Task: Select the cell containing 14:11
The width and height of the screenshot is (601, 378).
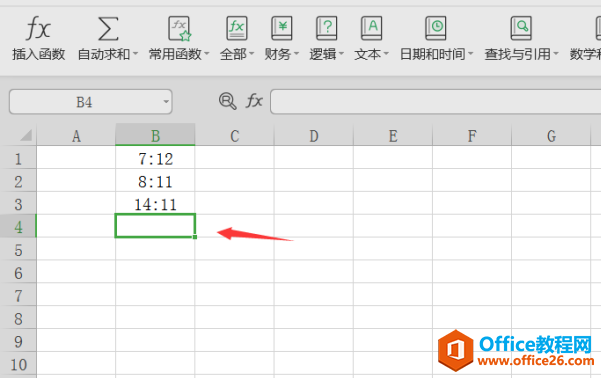Action: pyautogui.click(x=155, y=203)
